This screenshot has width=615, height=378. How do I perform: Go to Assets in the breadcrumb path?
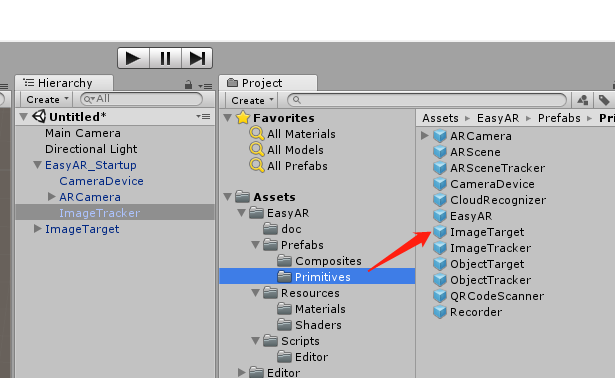pos(440,118)
